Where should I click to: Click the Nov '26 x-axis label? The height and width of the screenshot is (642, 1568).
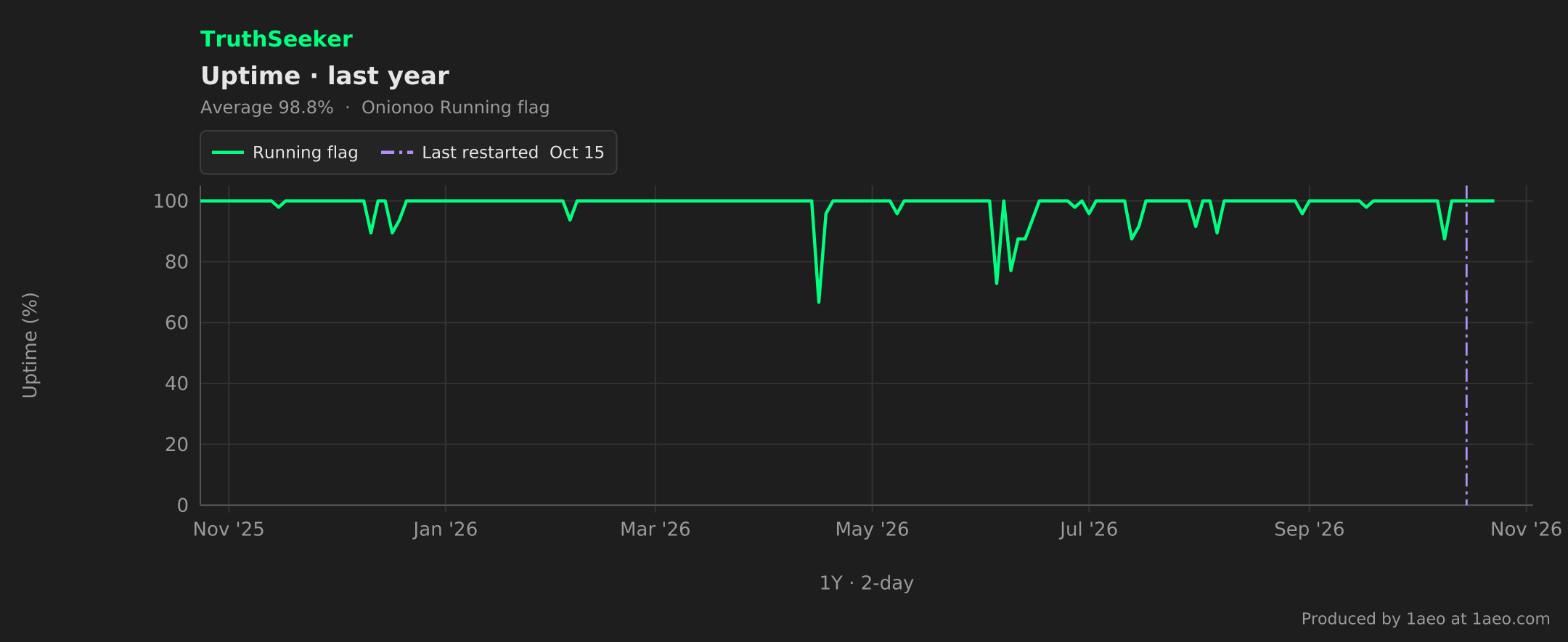pyautogui.click(x=1526, y=529)
